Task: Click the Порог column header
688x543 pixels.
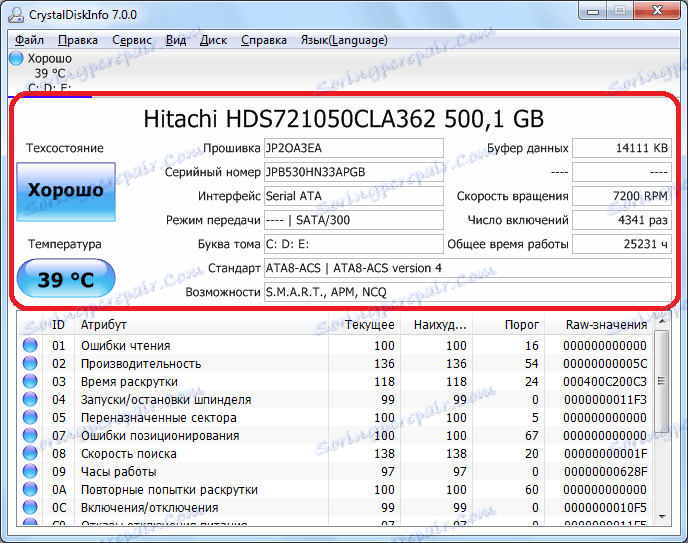Action: tap(509, 325)
